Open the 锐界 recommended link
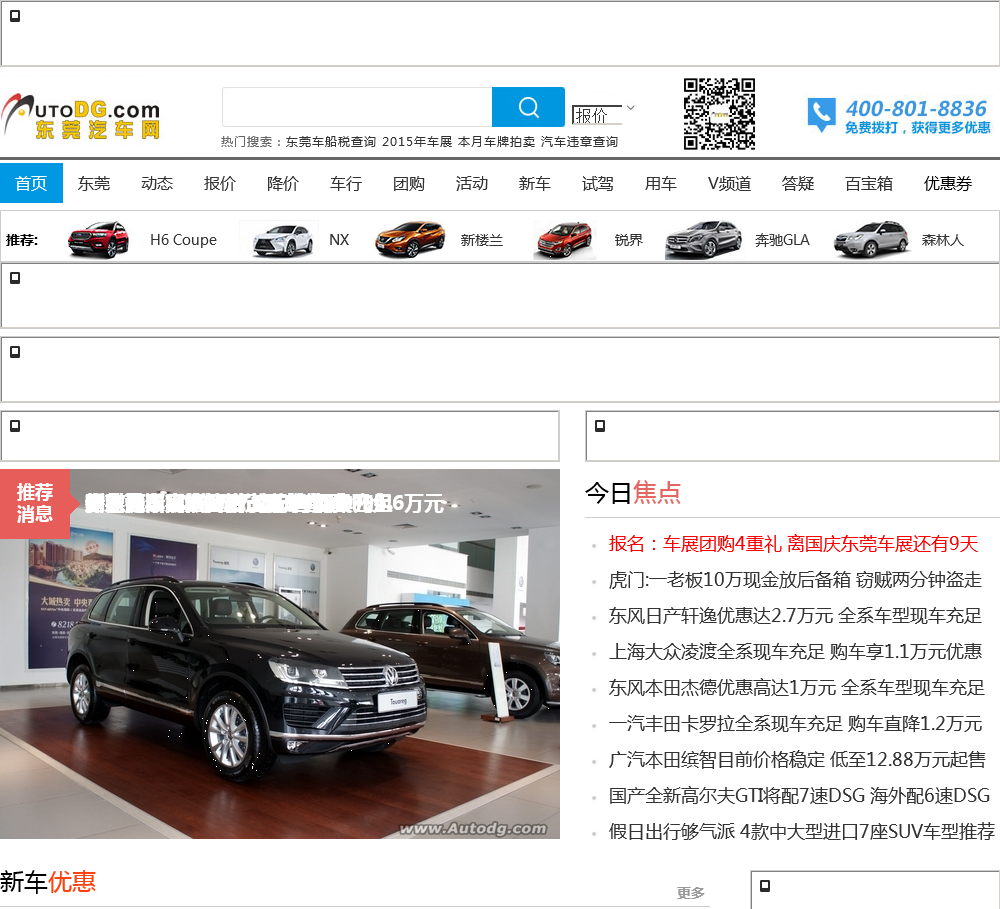This screenshot has height=909, width=1000. [x=629, y=240]
